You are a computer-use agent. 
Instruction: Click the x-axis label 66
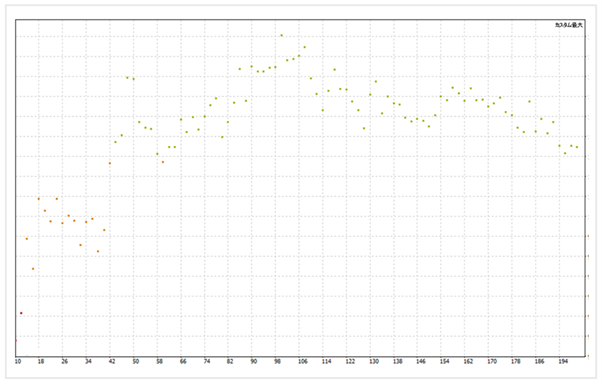[x=183, y=361]
